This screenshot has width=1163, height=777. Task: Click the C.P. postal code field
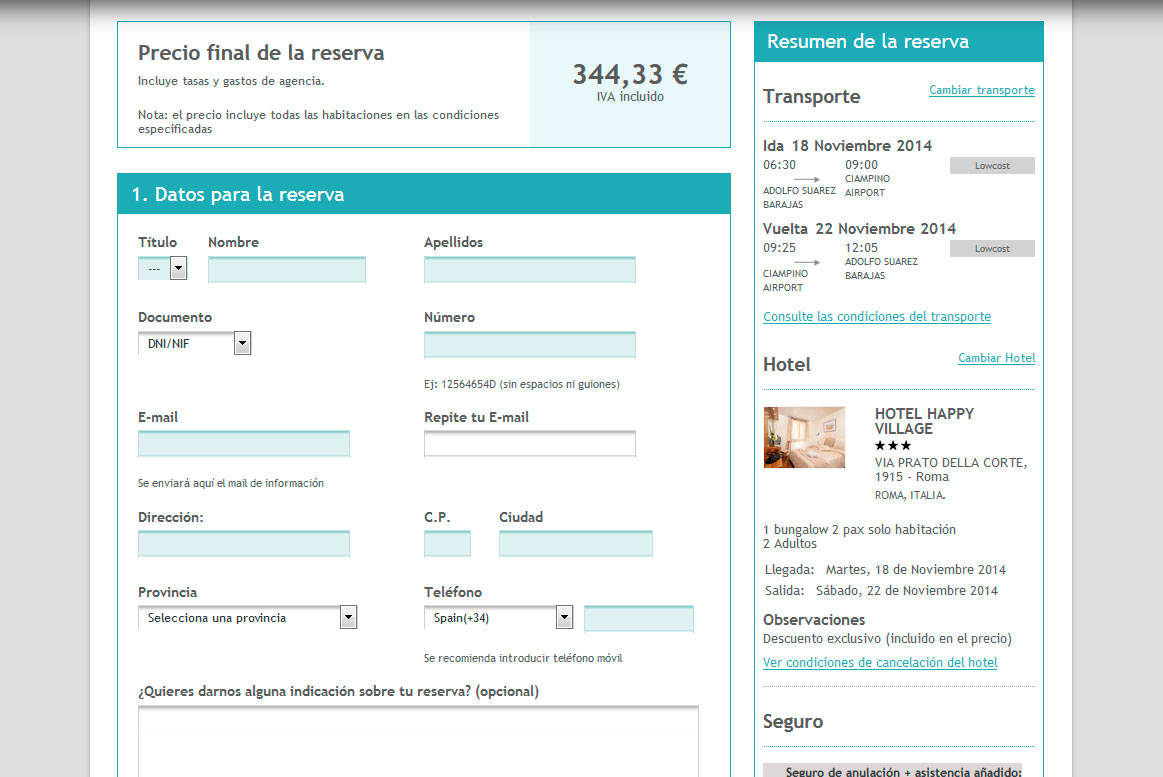pyautogui.click(x=447, y=544)
